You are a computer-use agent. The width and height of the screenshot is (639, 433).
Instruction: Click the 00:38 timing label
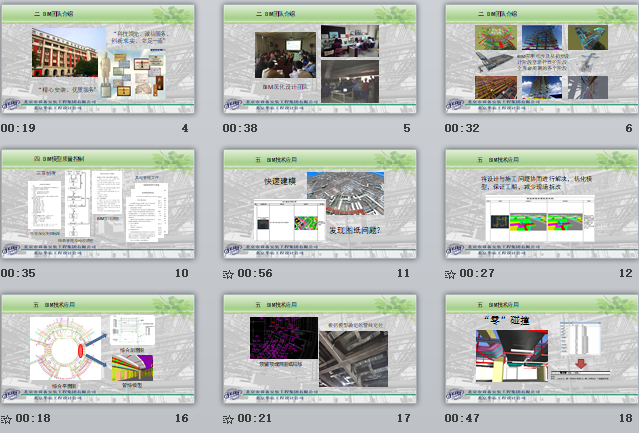tap(241, 129)
